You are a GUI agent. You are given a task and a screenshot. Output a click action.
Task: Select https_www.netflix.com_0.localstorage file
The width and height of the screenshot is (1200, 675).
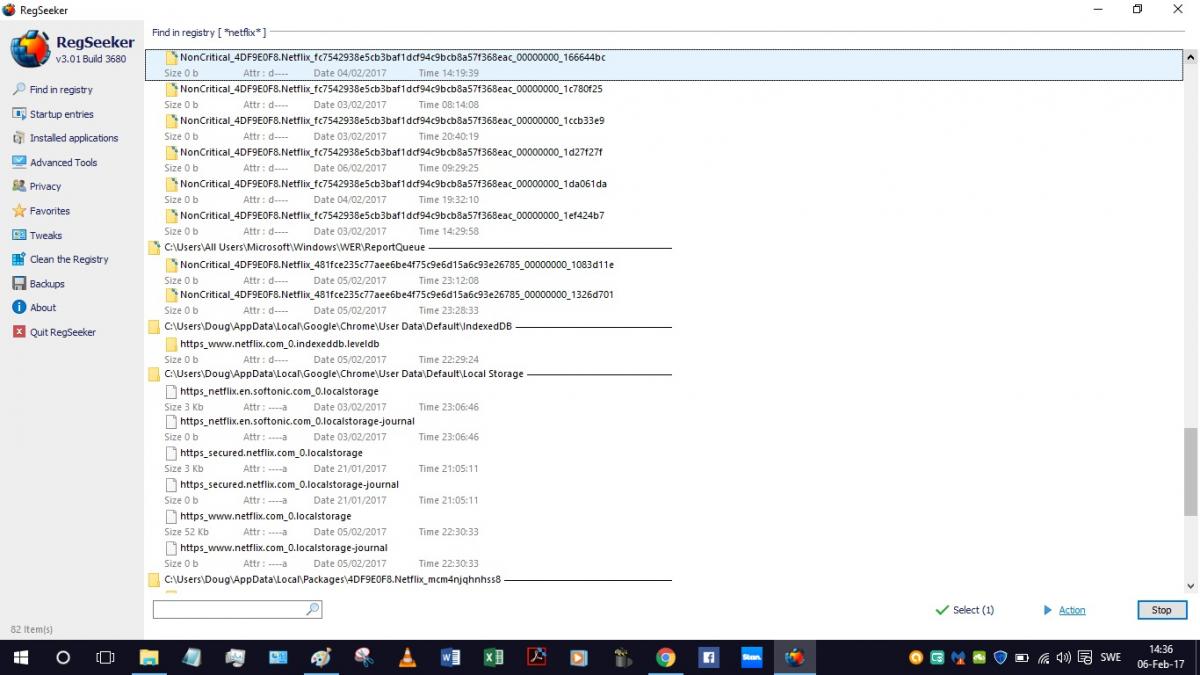(265, 517)
